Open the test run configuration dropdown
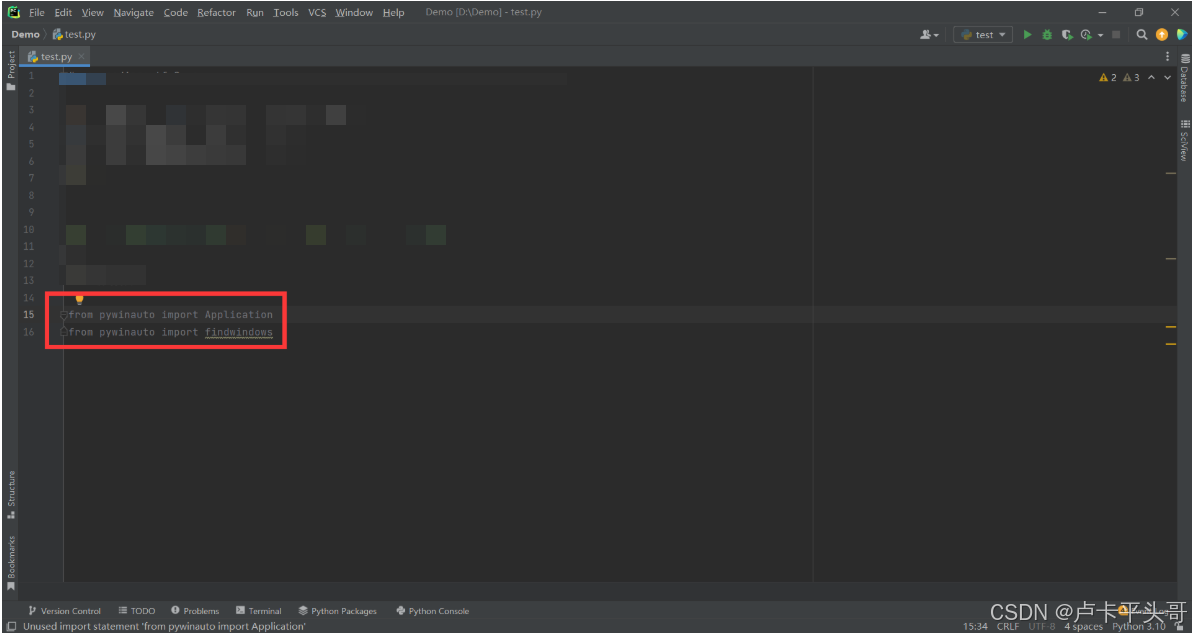Image resolution: width=1192 pixels, height=633 pixels. point(983,34)
